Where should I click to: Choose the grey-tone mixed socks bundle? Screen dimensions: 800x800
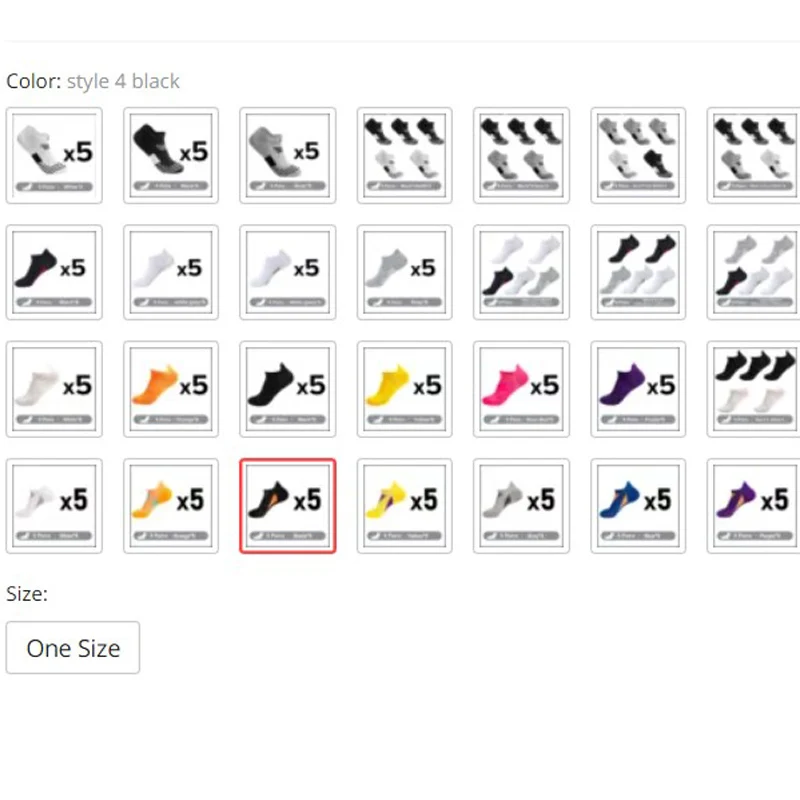637,155
